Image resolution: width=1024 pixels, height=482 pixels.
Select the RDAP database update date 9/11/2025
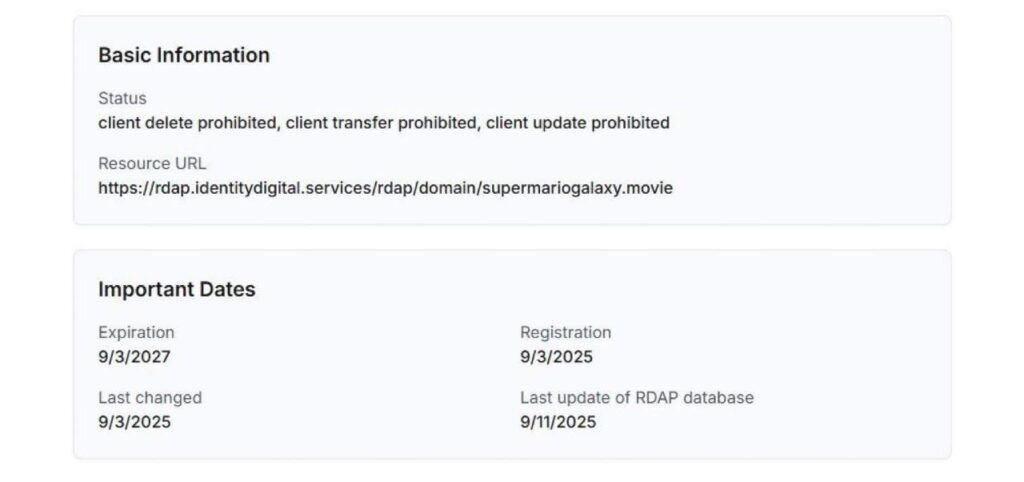click(558, 421)
